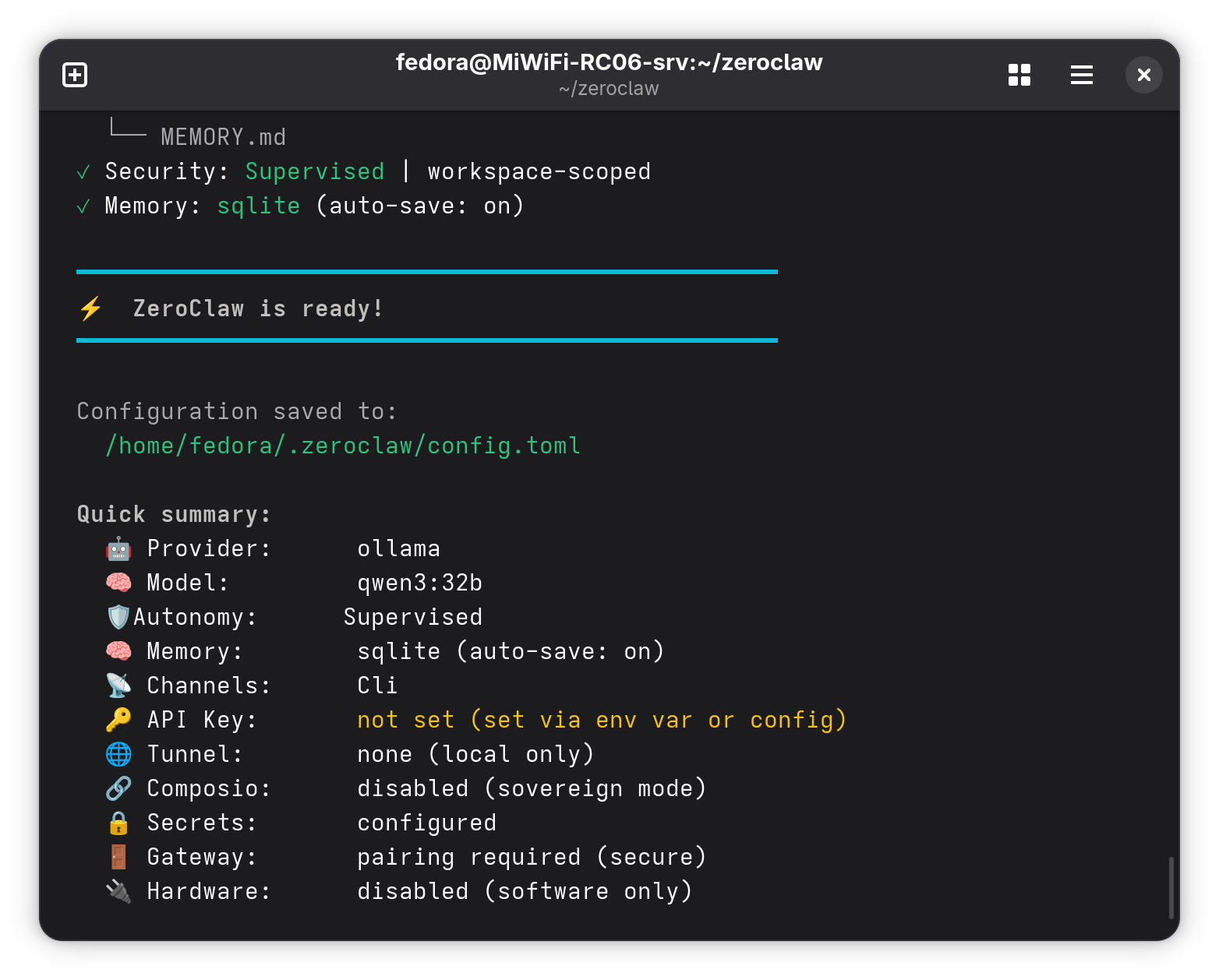Screen dimensions: 1219x980
Task: Close the terminal window
Action: [1143, 75]
